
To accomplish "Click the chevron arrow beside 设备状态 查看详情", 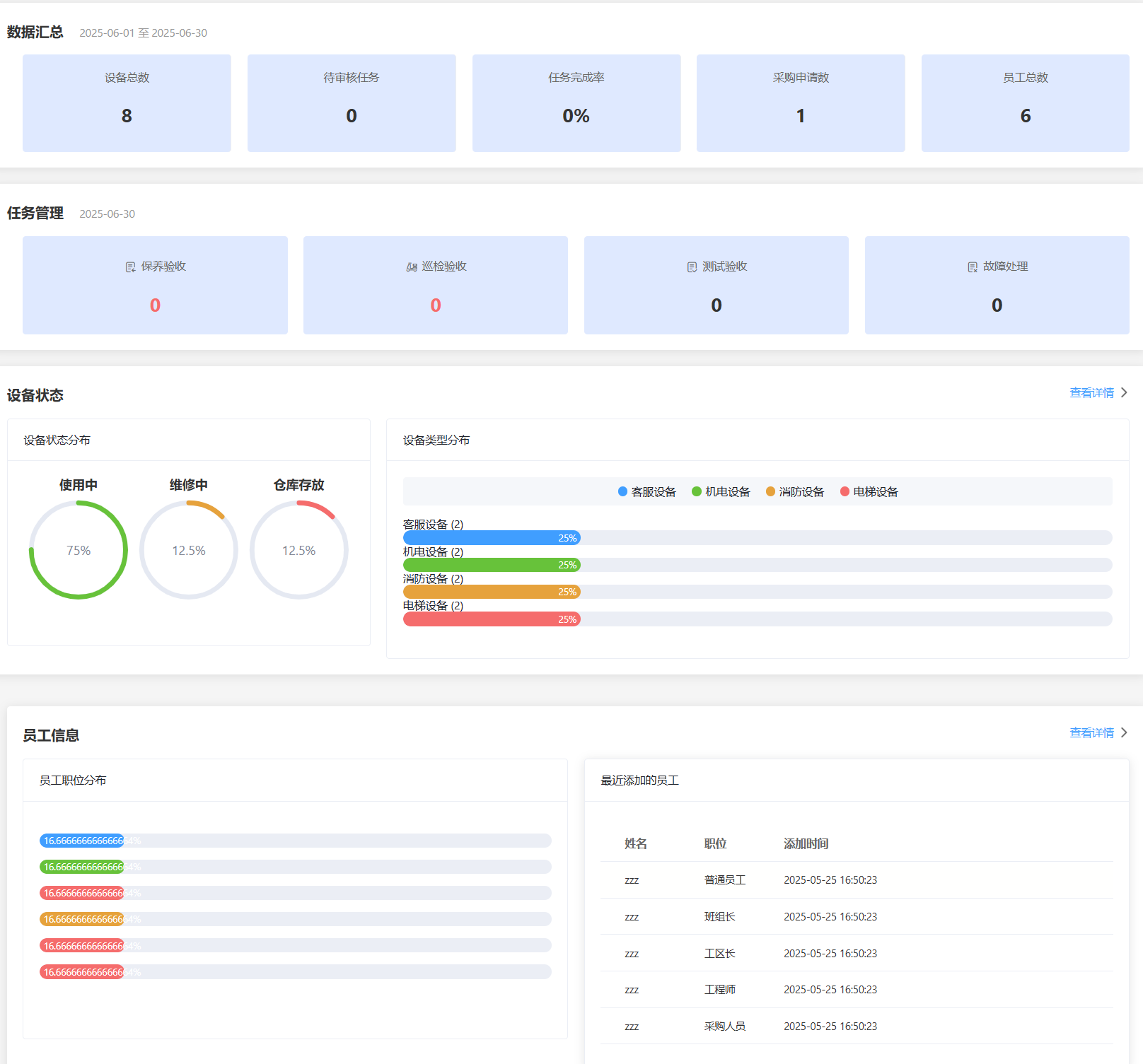I will 1124,392.
